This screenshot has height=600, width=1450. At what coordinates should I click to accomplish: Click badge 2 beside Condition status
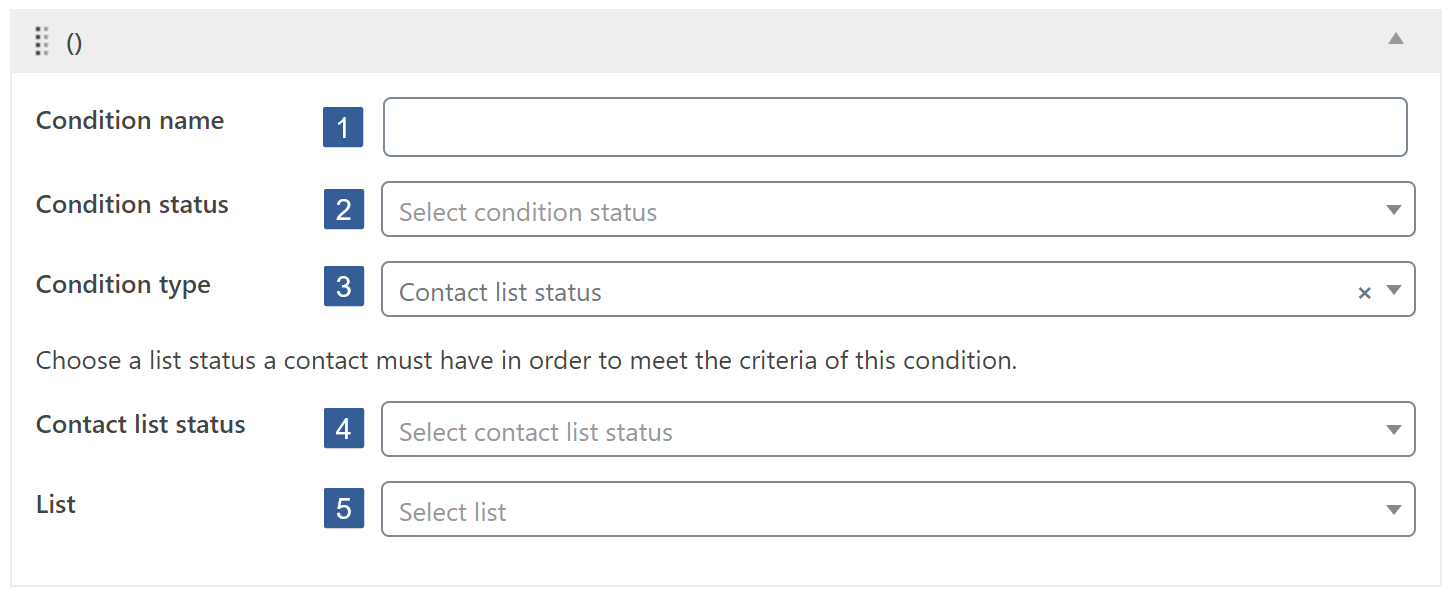[343, 209]
